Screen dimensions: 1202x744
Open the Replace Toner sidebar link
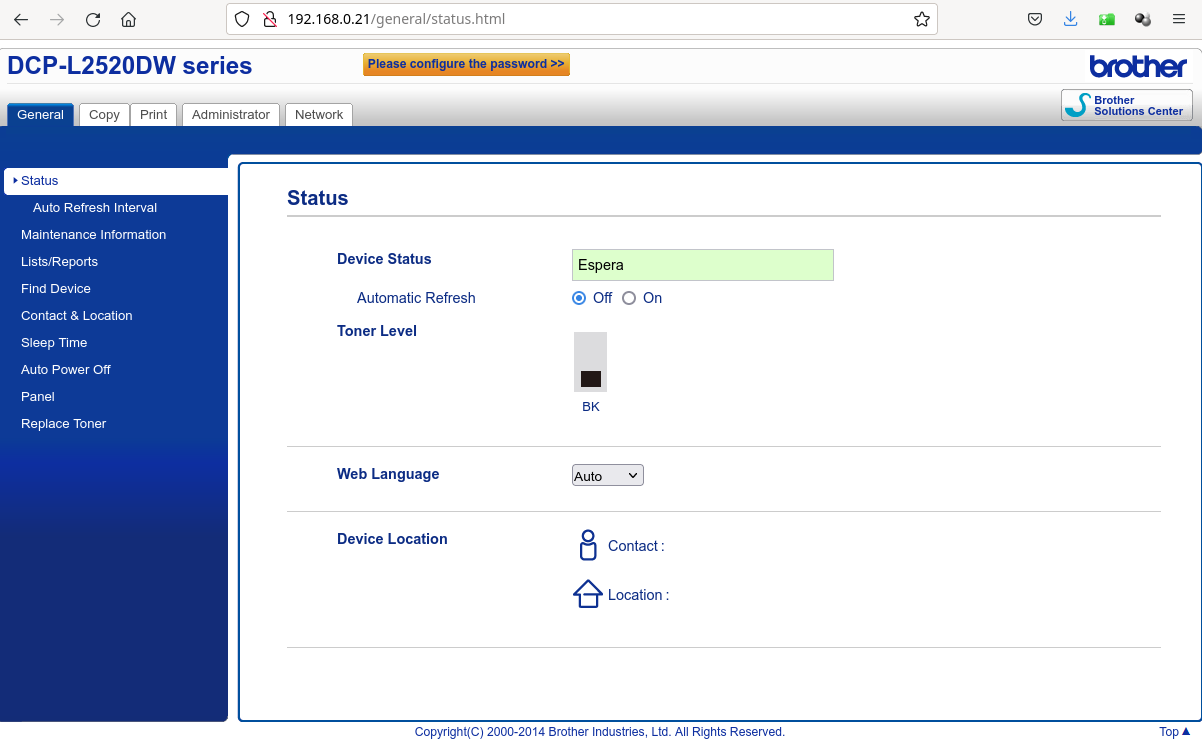[63, 424]
